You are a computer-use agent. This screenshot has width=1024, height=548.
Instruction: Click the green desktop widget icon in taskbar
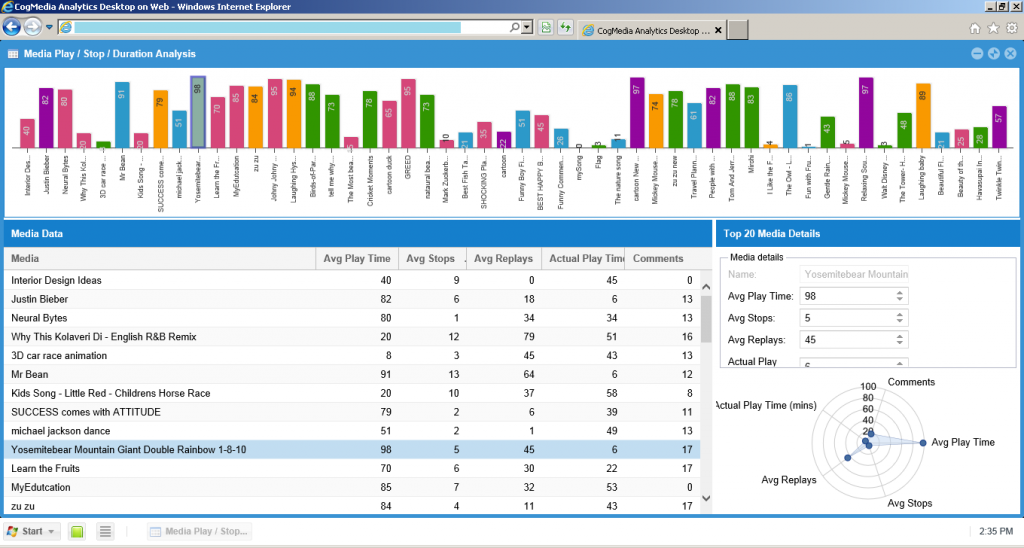pos(77,531)
